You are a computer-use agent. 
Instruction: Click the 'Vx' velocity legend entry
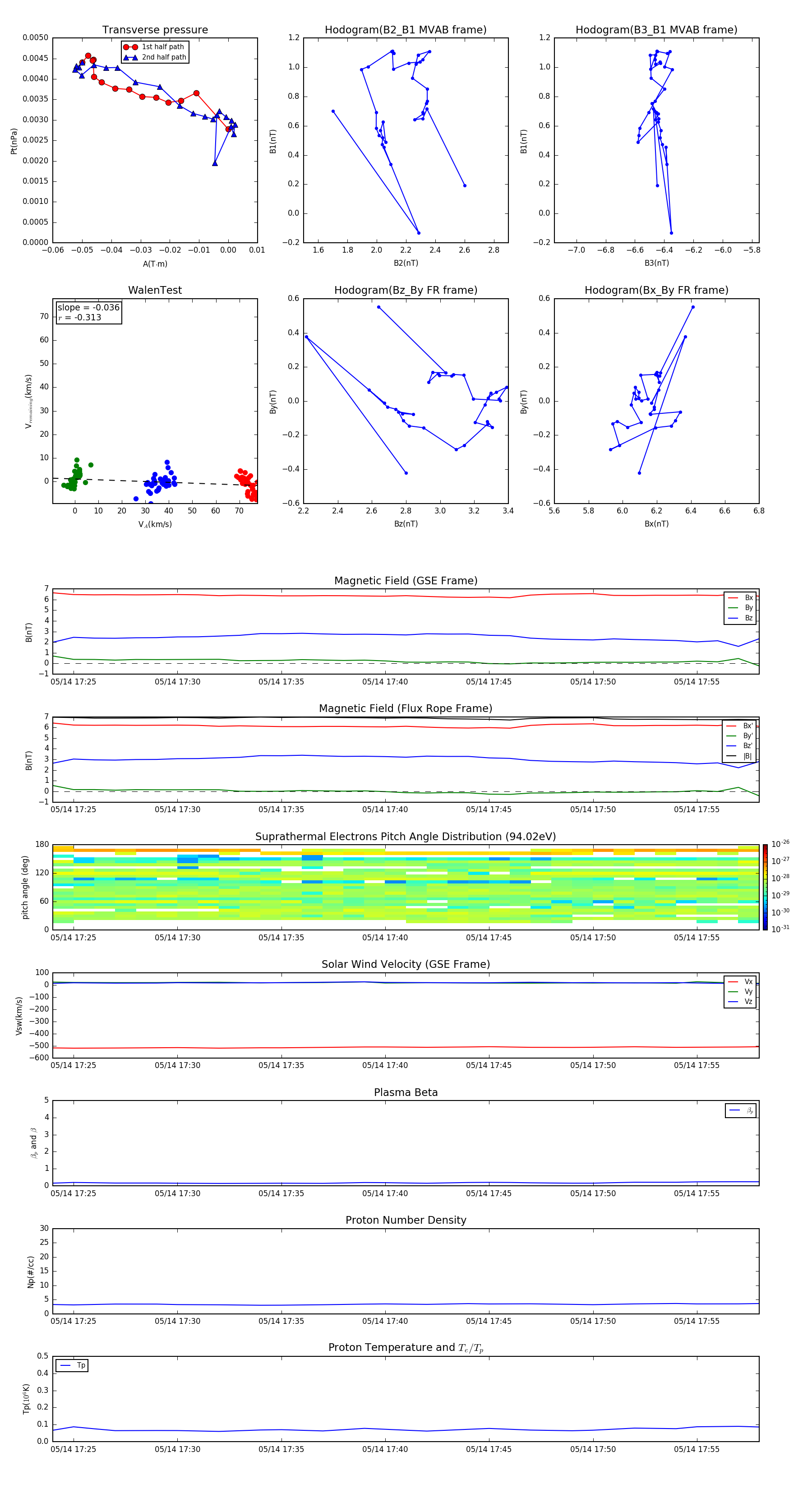click(x=741, y=981)
